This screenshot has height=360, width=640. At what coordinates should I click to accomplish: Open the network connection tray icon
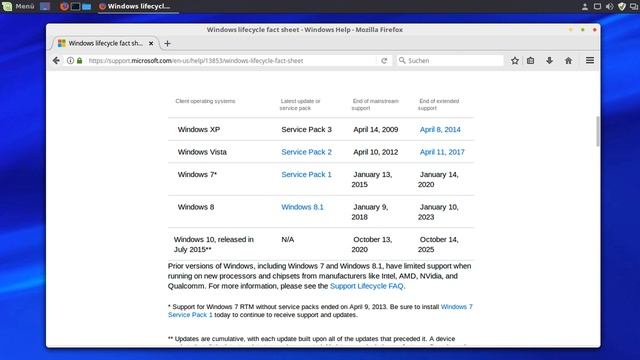(x=634, y=6)
